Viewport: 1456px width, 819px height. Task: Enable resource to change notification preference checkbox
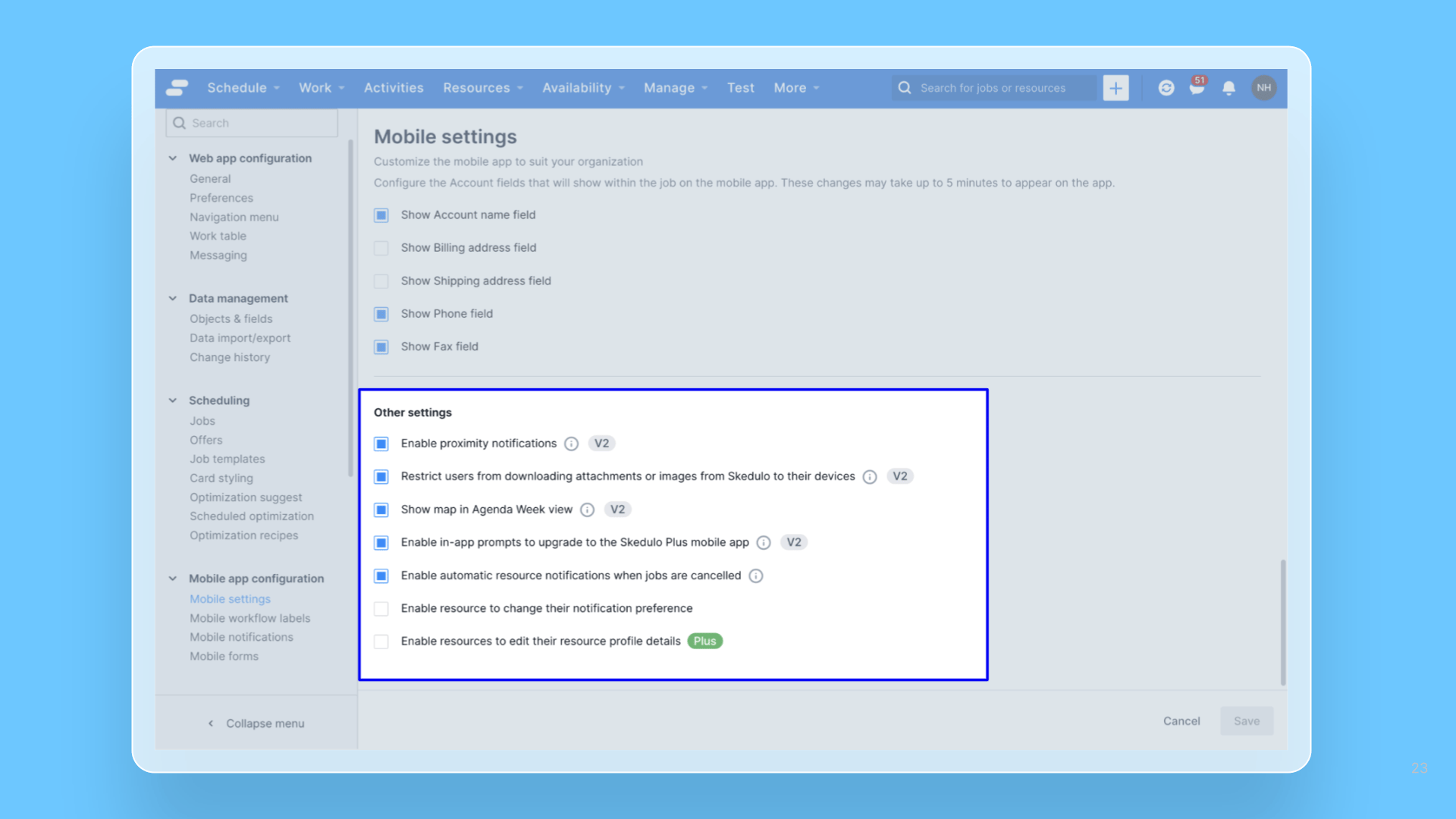(x=381, y=609)
